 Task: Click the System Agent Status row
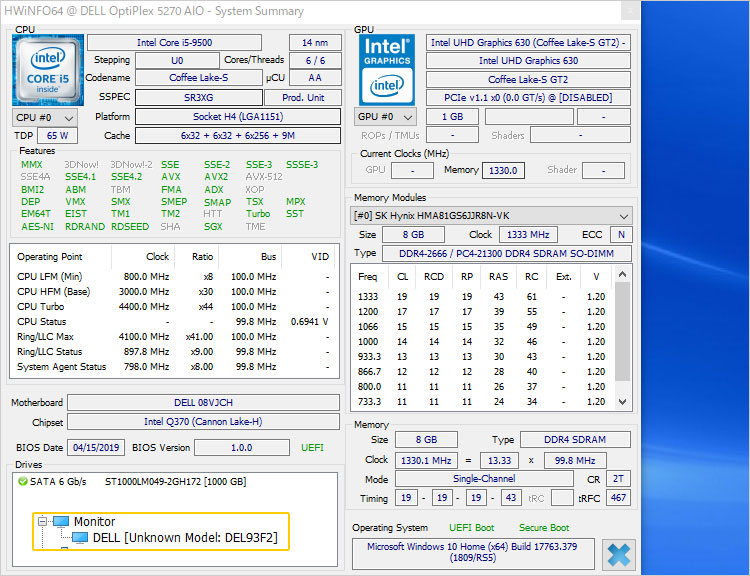pos(173,367)
